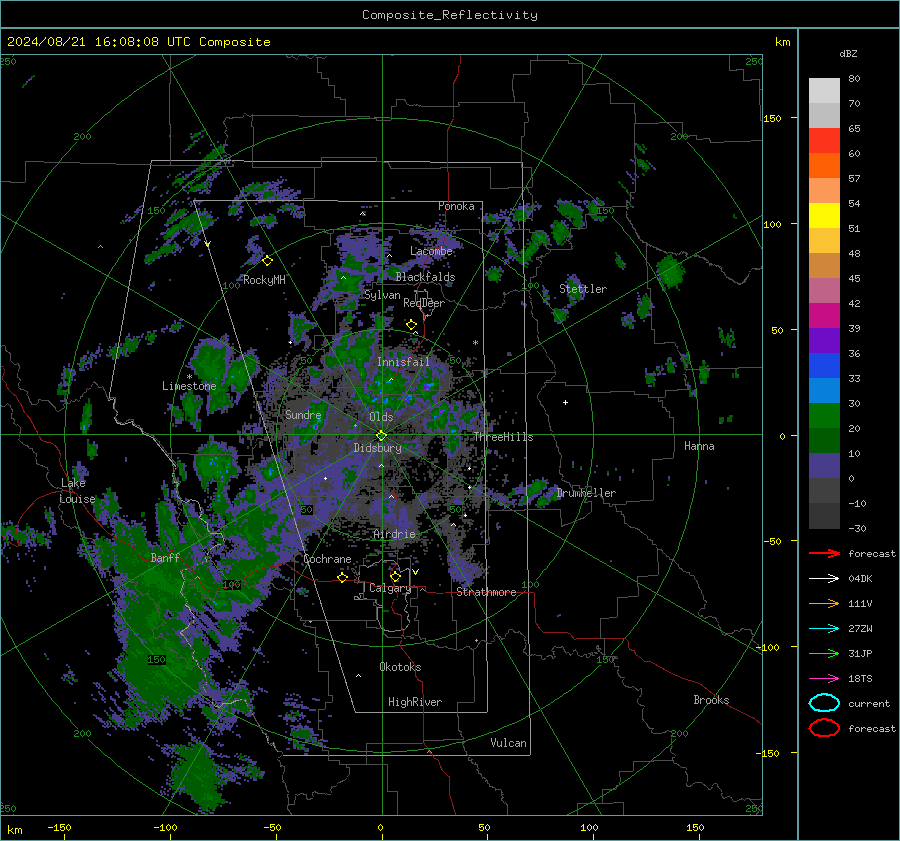Click the Stettler label on map
The image size is (900, 841).
583,289
